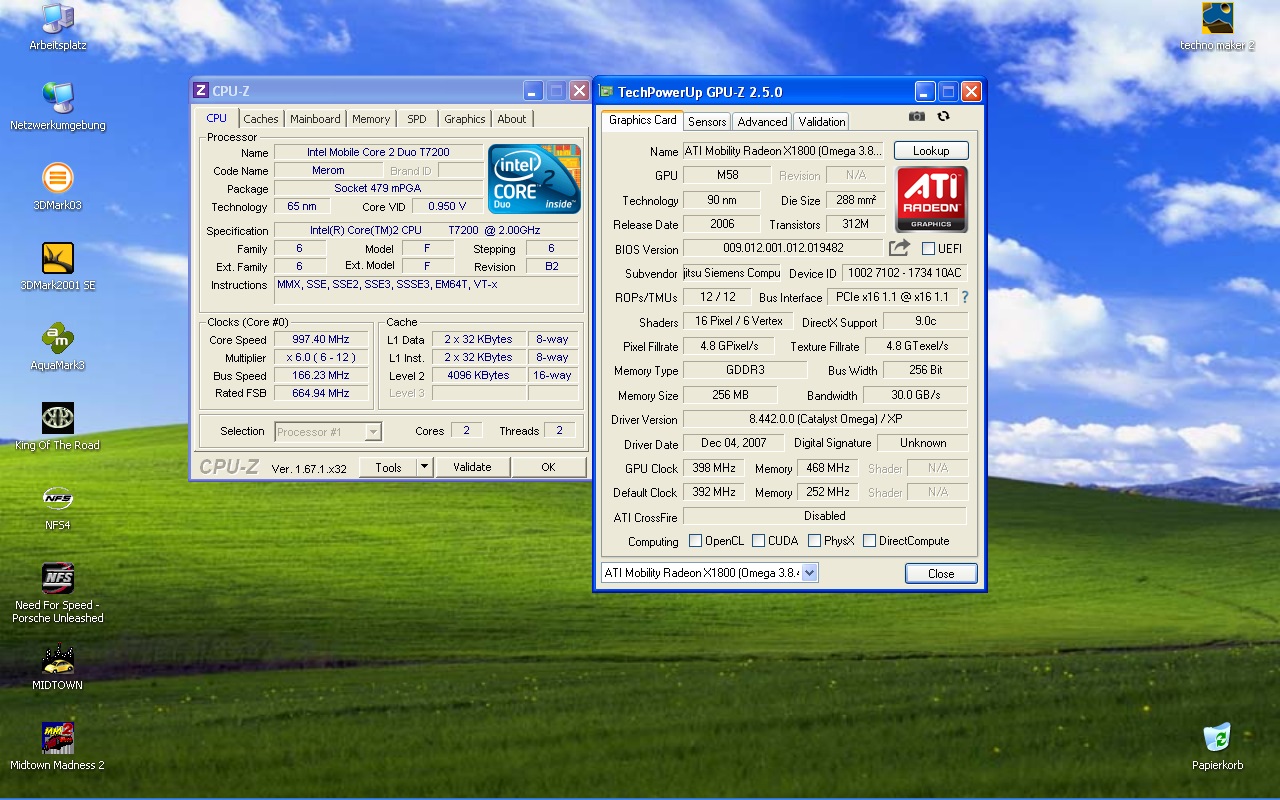Switch to the Validation tab in GPU-Z
Image resolution: width=1280 pixels, height=800 pixels.
(x=822, y=122)
